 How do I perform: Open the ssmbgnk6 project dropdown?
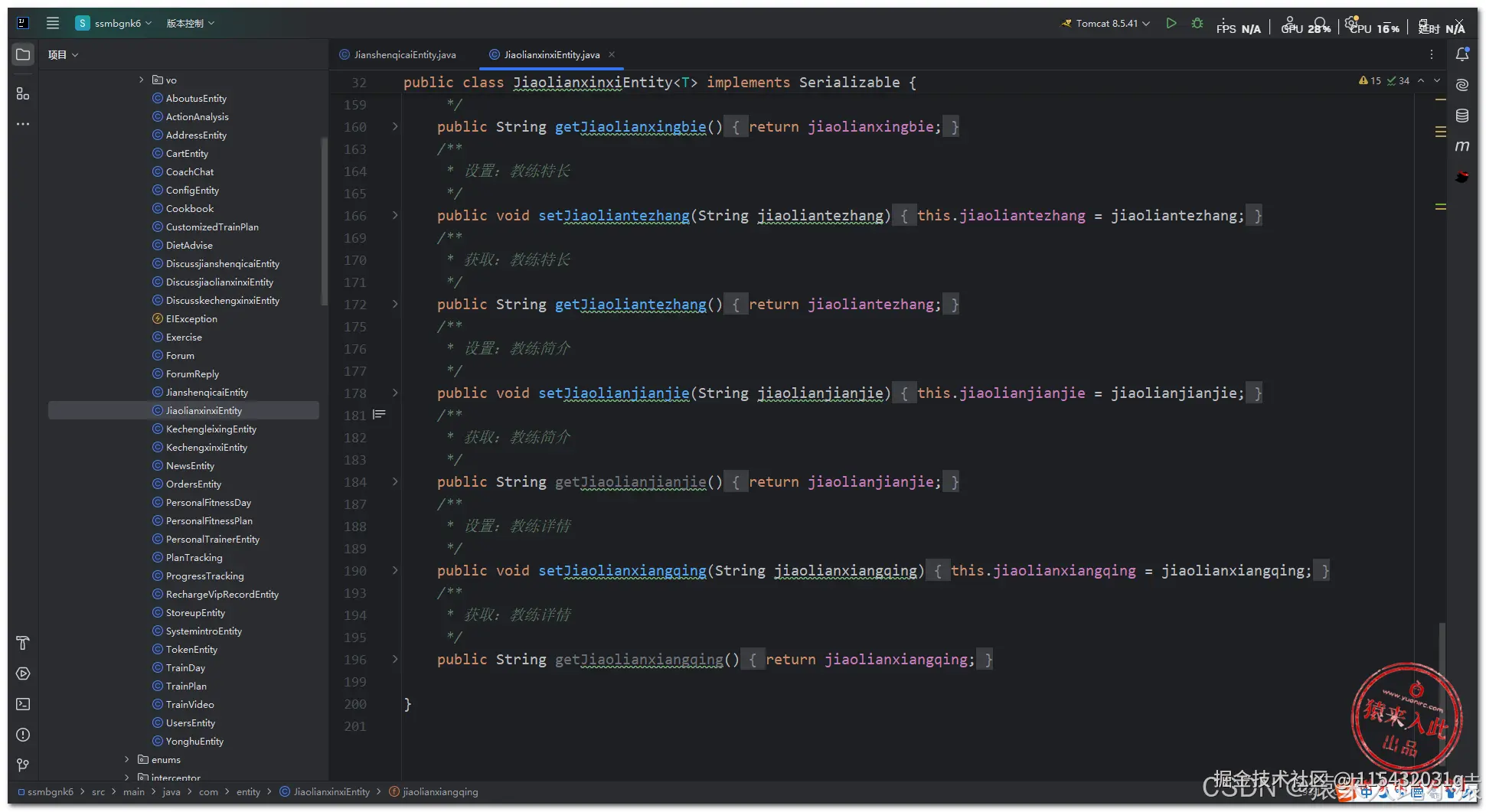click(x=113, y=23)
